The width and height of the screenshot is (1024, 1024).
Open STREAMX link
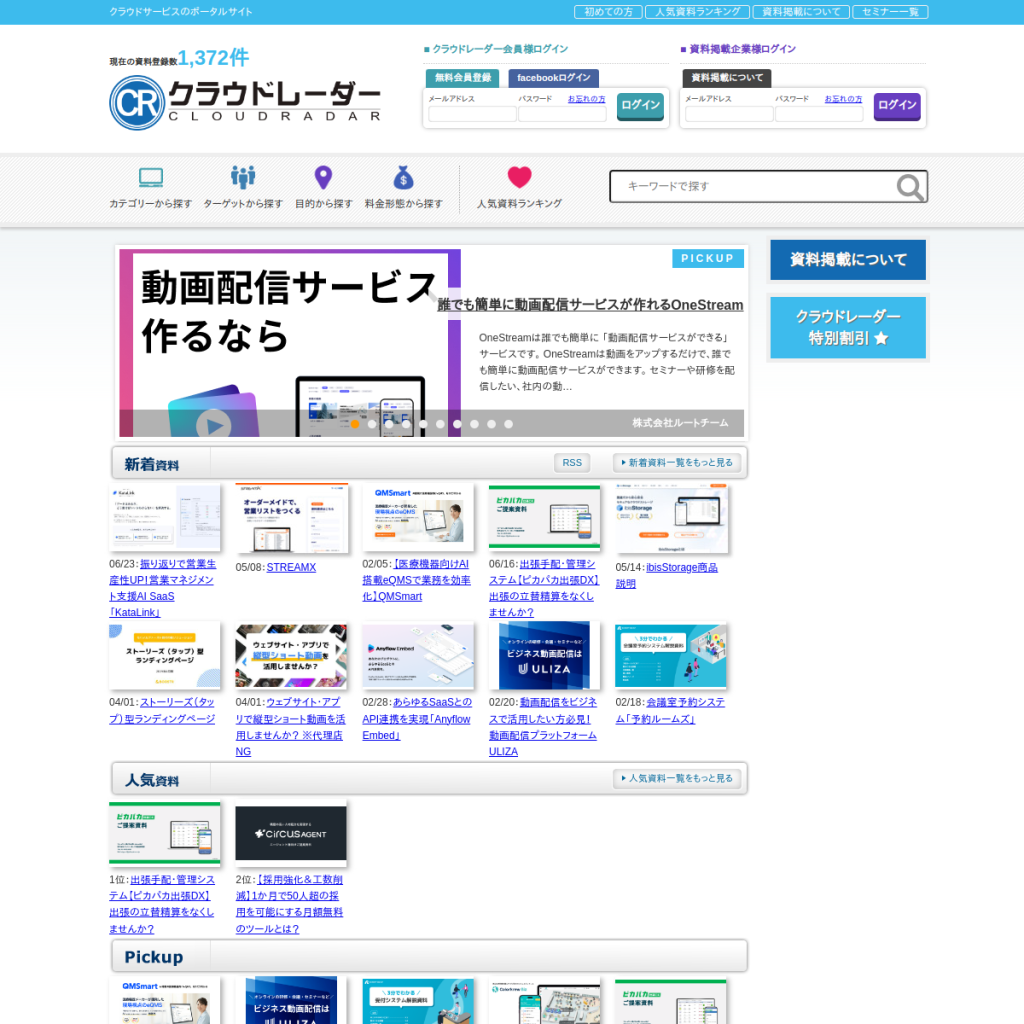point(291,568)
